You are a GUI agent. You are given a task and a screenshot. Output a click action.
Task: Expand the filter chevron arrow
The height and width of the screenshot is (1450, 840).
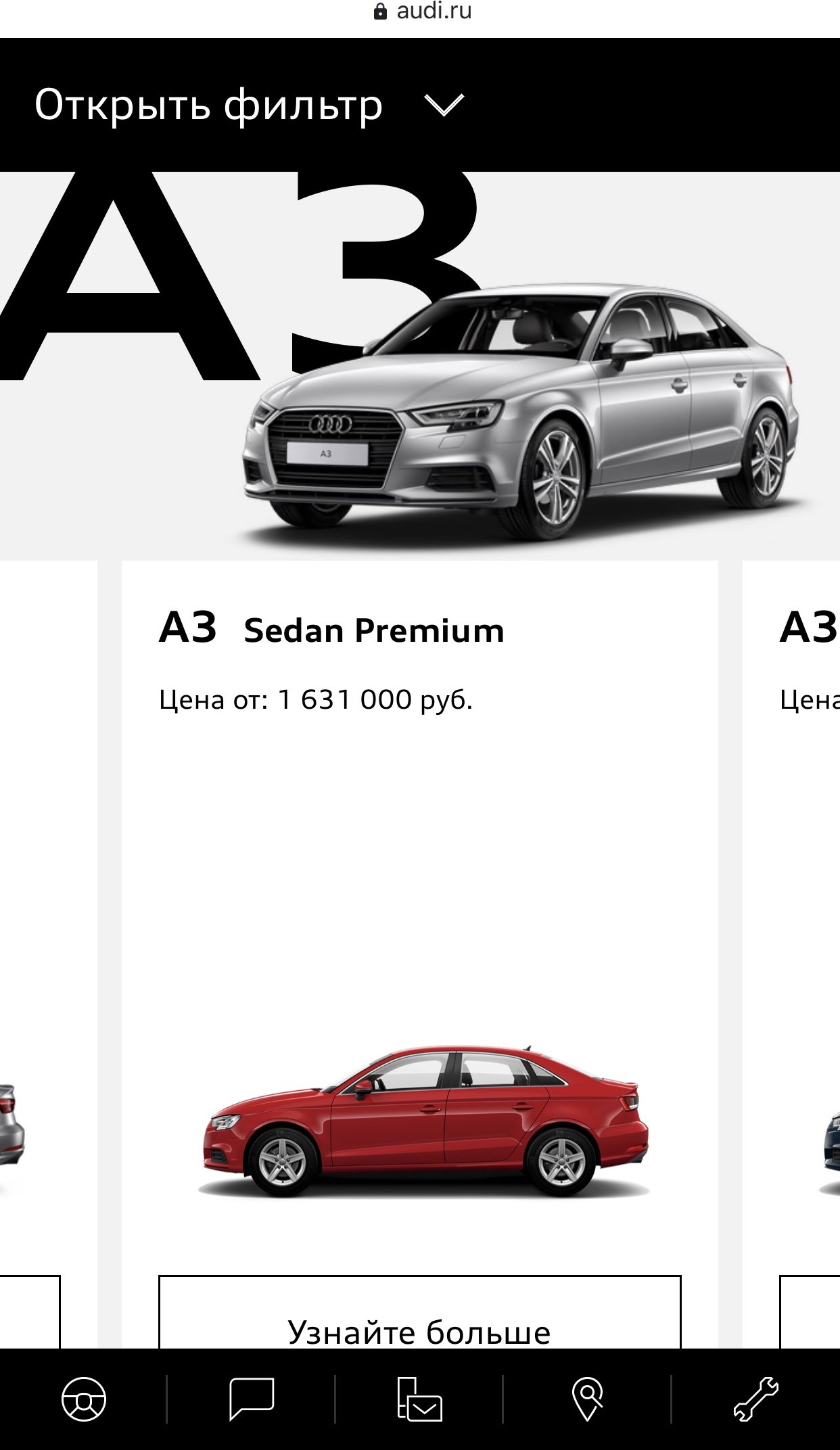(444, 105)
